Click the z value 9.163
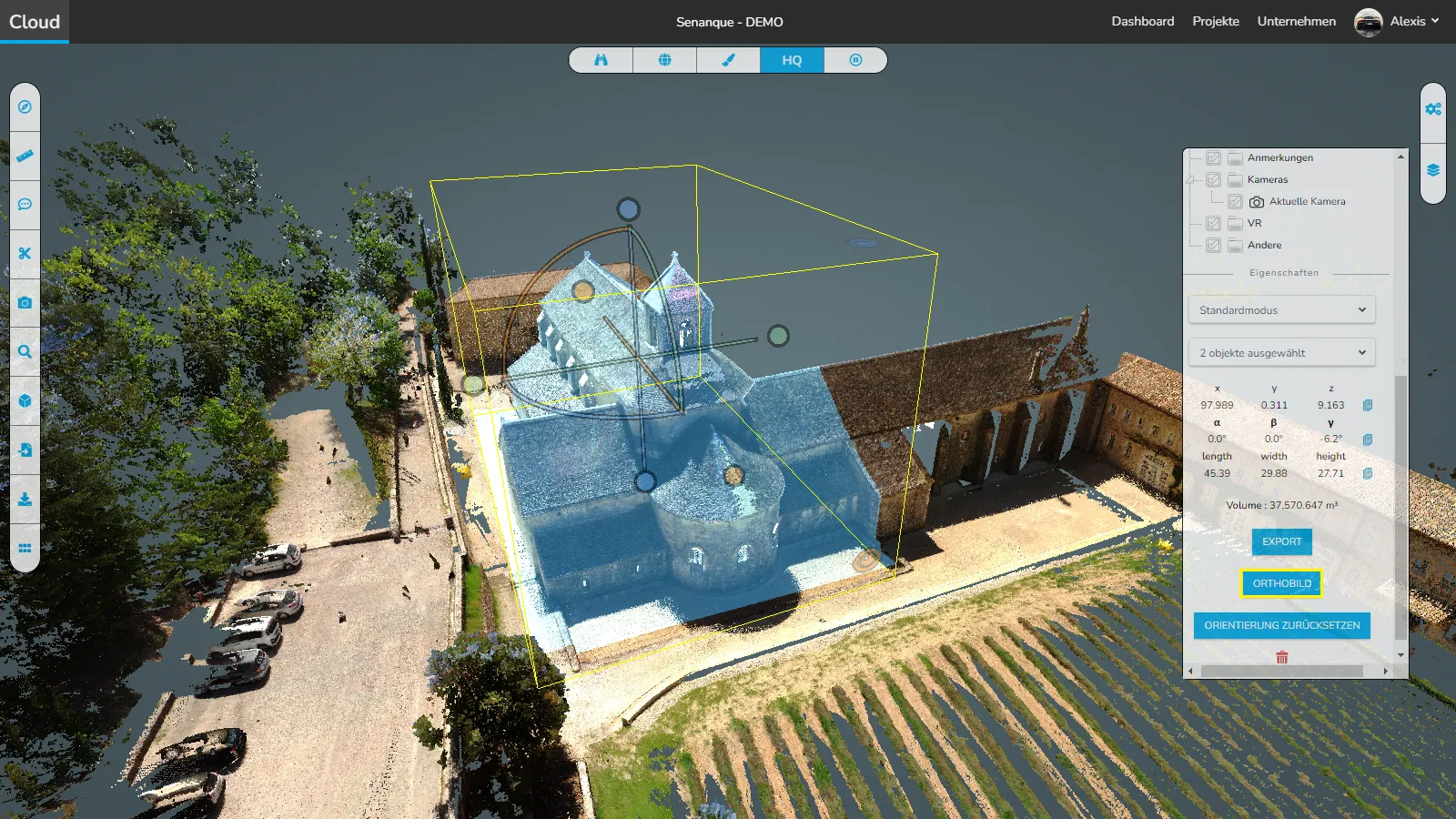This screenshot has height=819, width=1456. click(1330, 405)
